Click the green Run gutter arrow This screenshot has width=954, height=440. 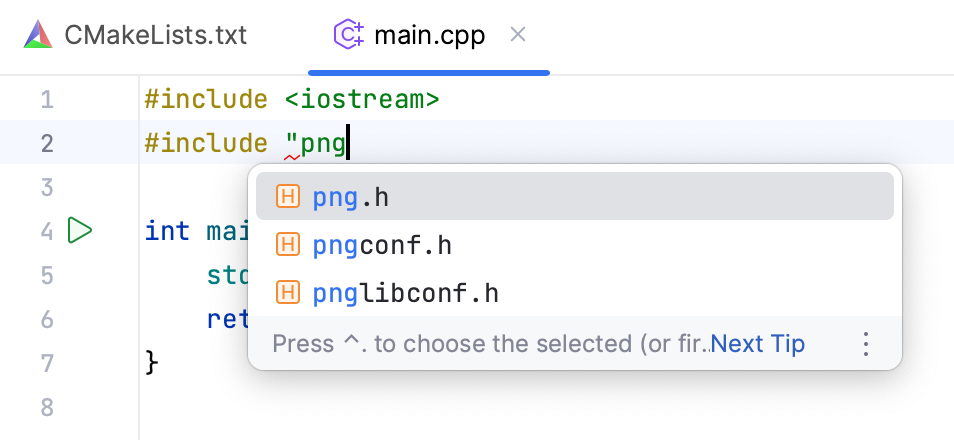(79, 231)
